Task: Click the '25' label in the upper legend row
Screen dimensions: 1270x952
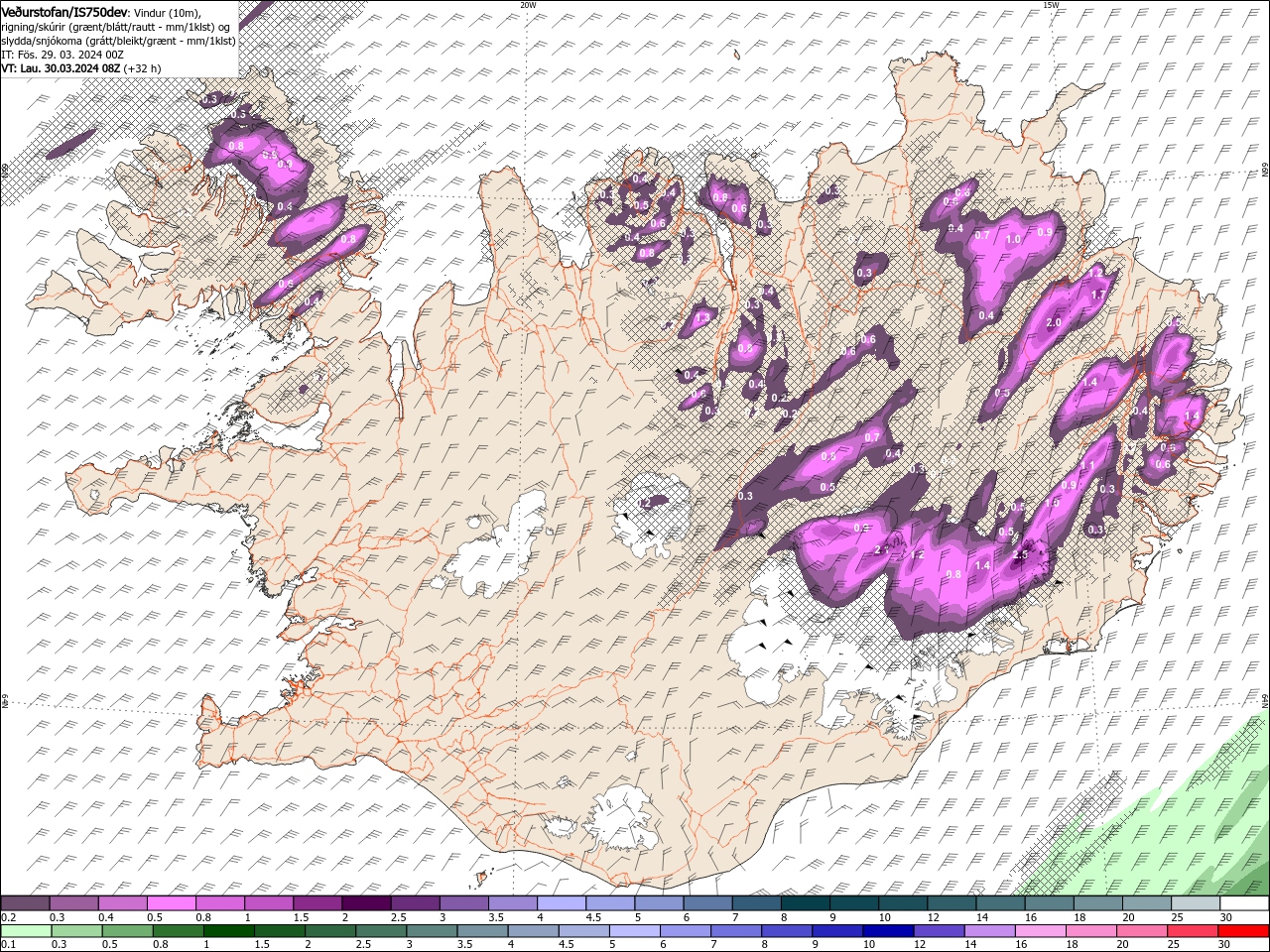Action: [1177, 917]
